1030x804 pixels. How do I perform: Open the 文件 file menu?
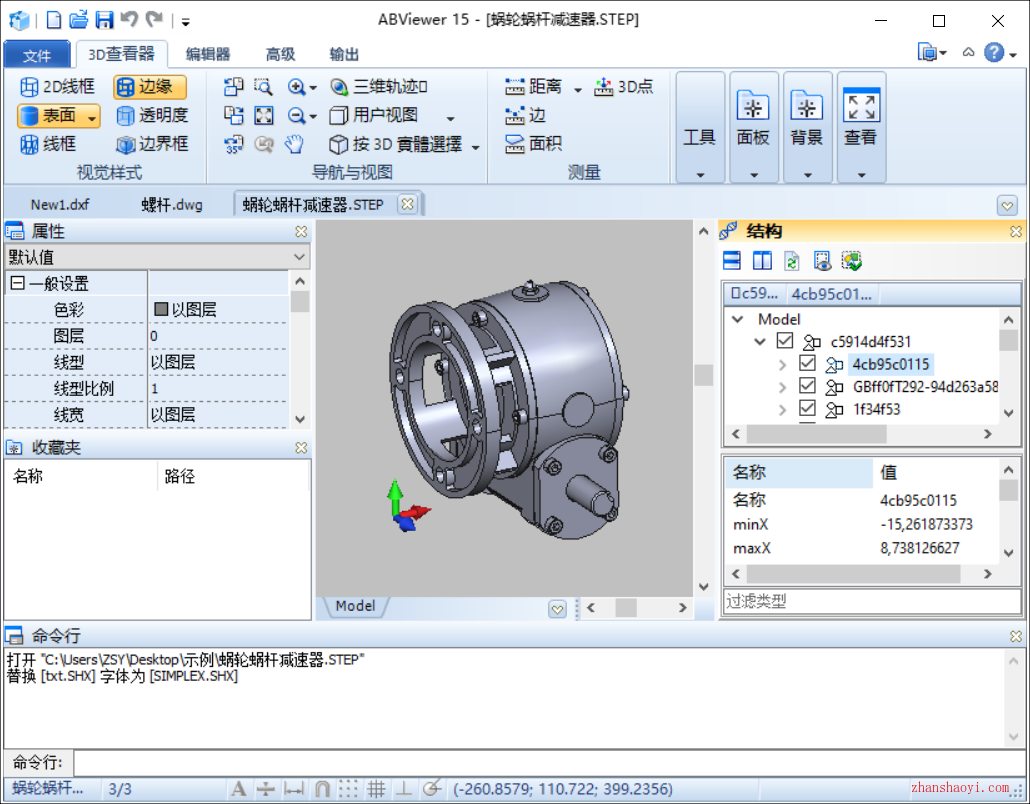(37, 55)
